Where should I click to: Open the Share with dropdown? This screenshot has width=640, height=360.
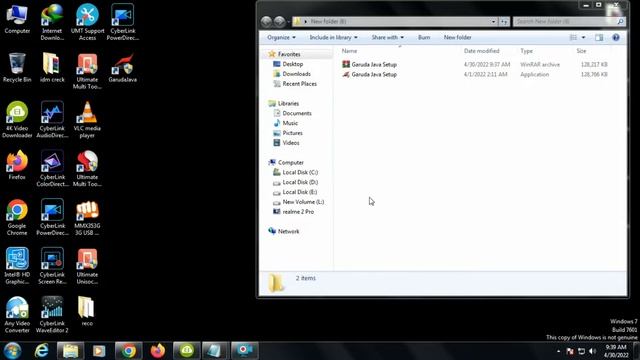coord(387,38)
